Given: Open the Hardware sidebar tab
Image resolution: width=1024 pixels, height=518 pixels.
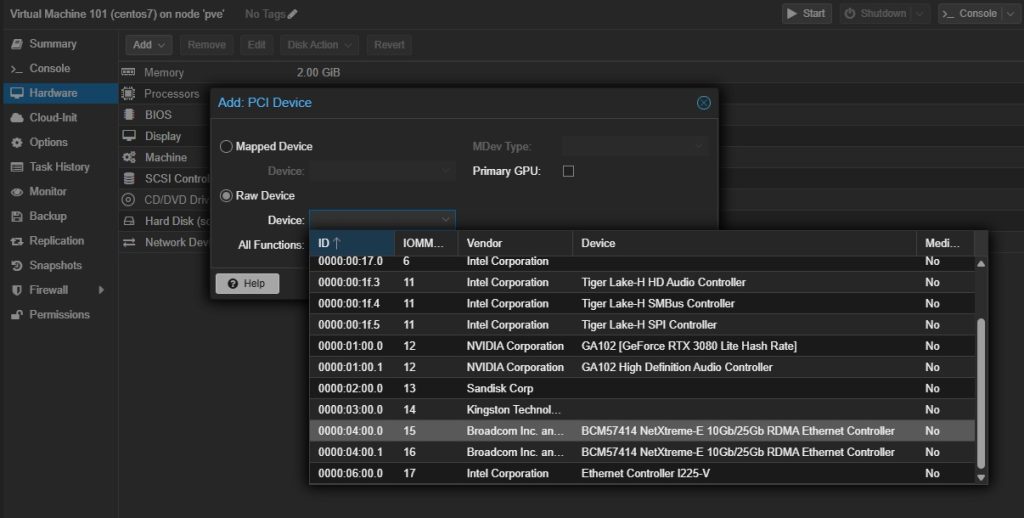Looking at the screenshot, I should click(x=59, y=93).
